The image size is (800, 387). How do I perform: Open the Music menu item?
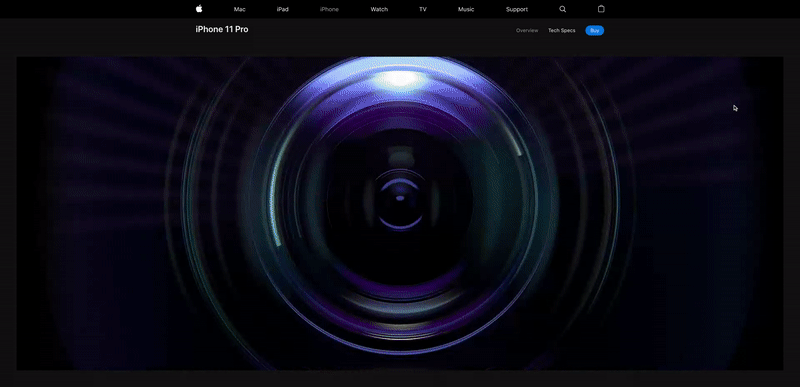tap(466, 9)
